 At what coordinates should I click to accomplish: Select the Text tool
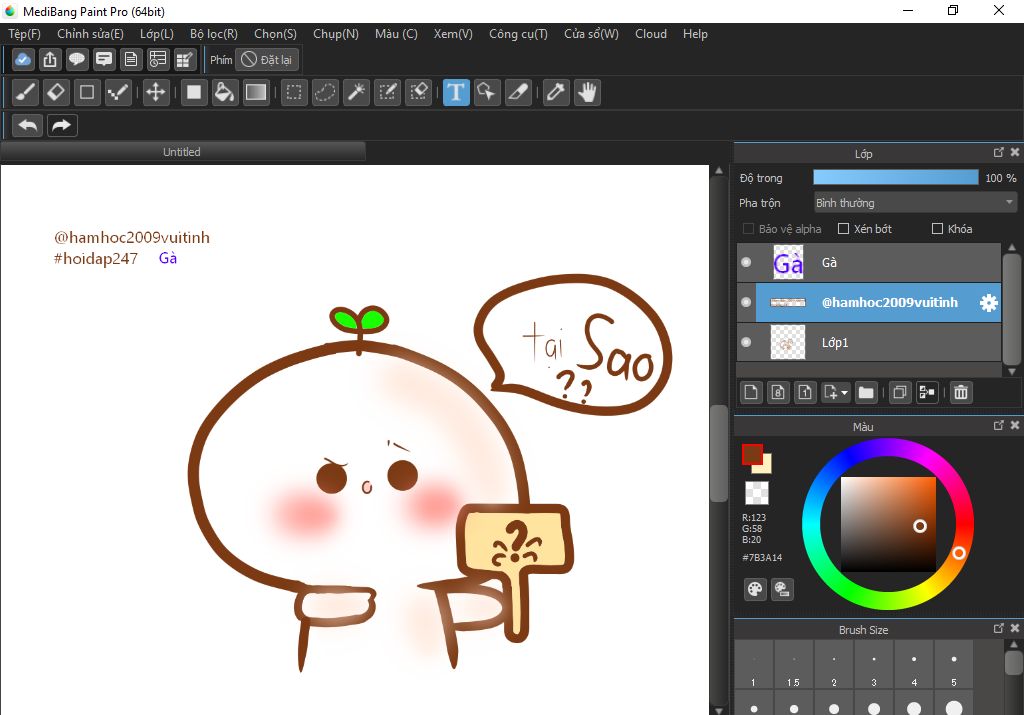456,92
